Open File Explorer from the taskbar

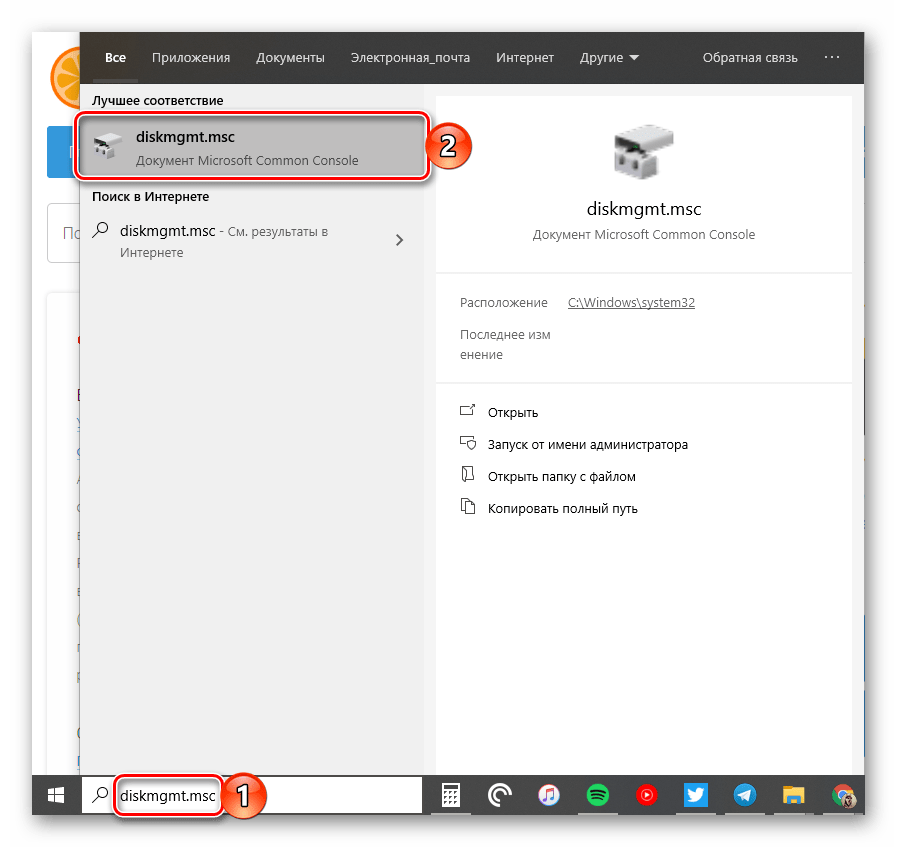click(x=793, y=795)
